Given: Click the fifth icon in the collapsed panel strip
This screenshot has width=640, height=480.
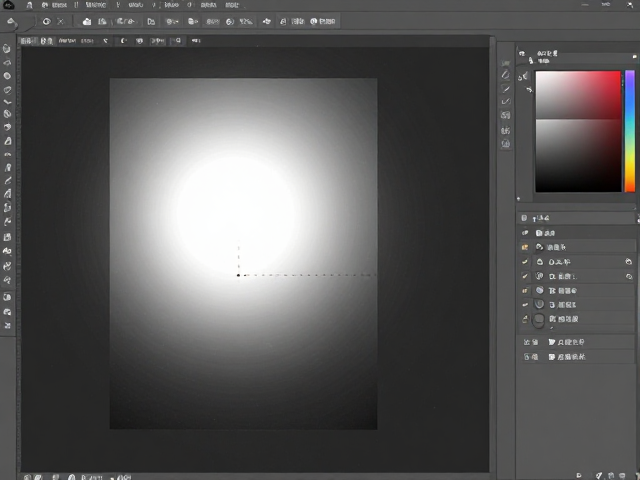Looking at the screenshot, I should coord(506,116).
